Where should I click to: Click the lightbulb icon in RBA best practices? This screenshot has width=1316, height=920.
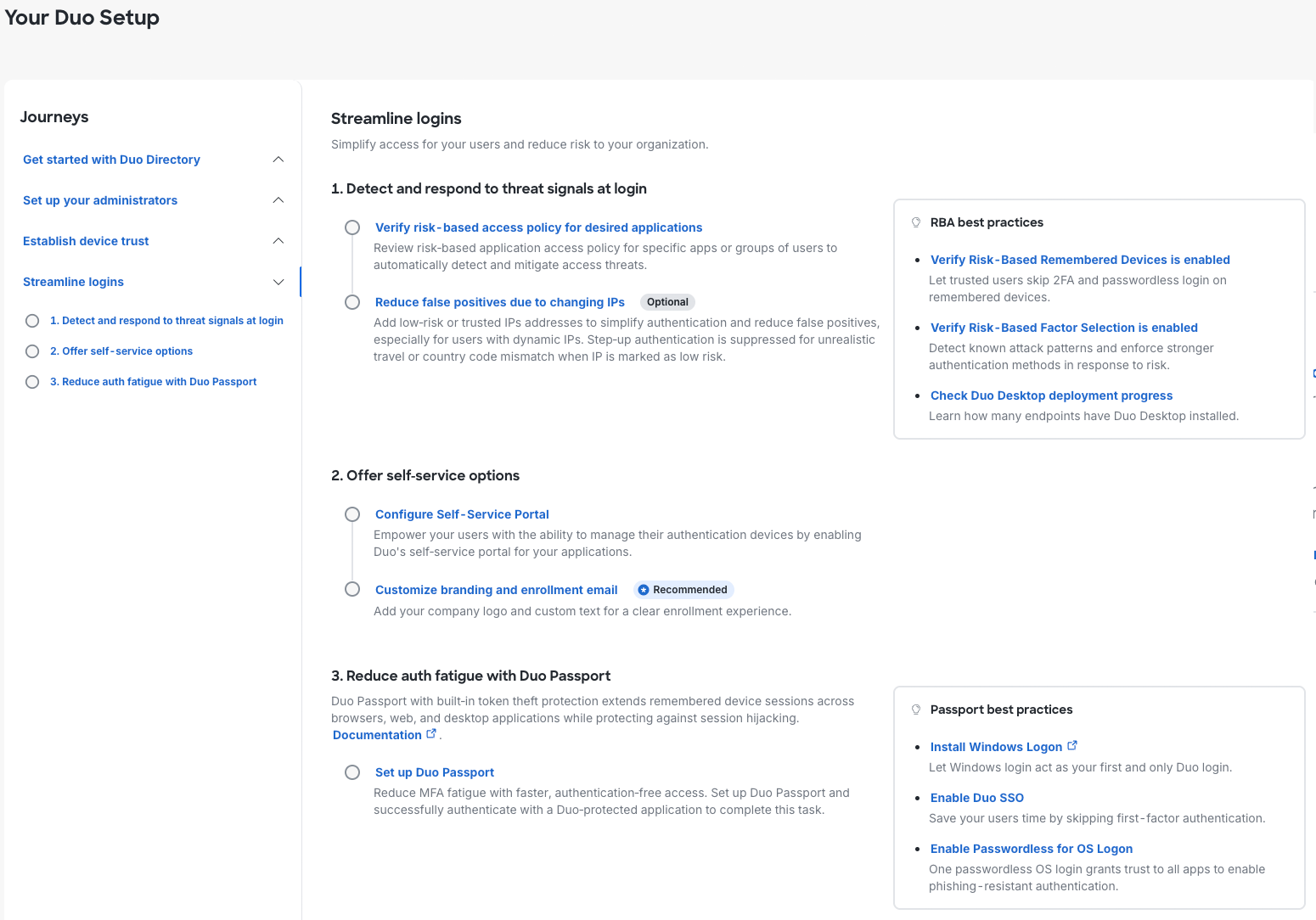click(x=916, y=222)
